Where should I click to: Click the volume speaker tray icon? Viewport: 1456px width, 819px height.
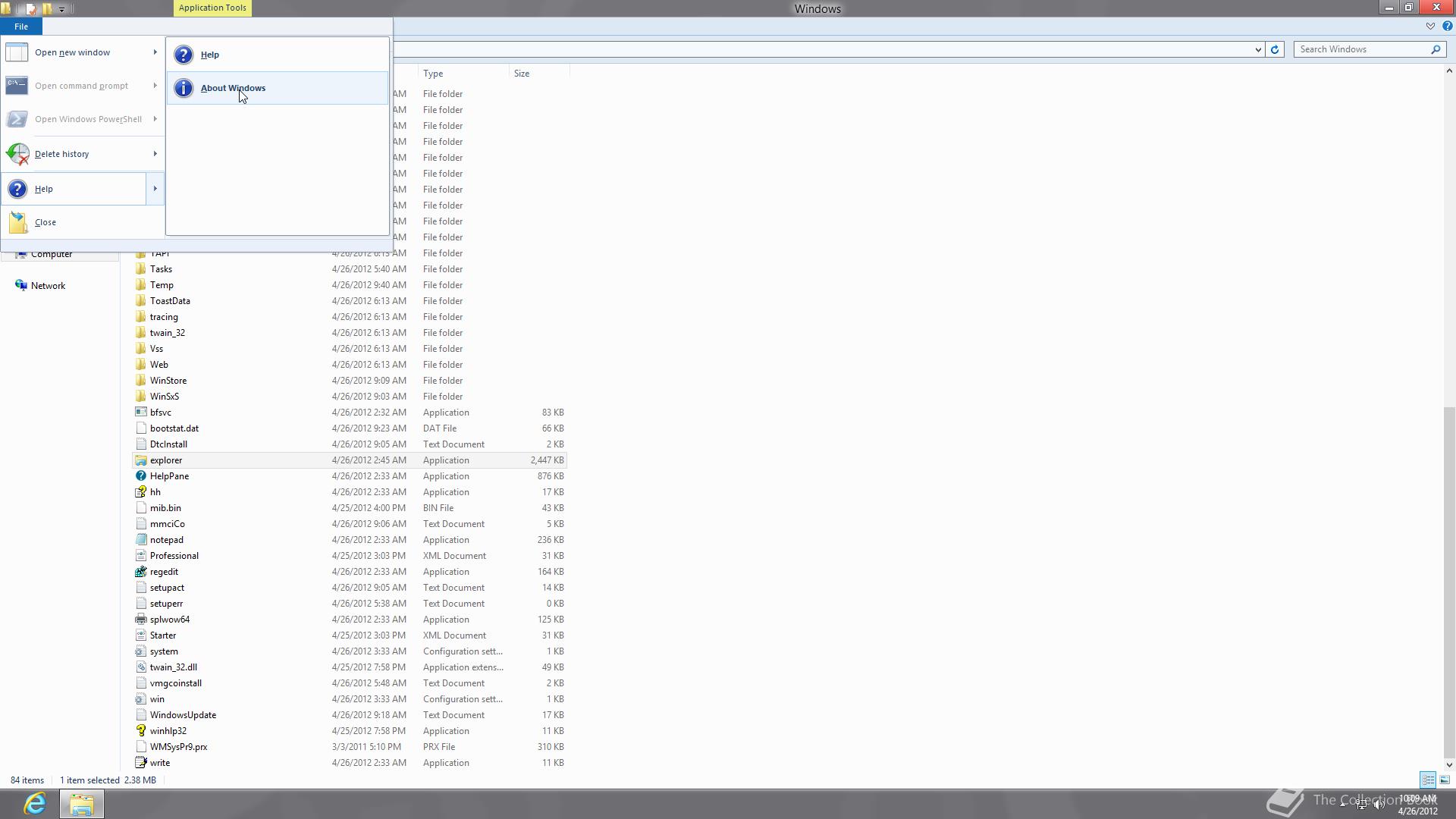click(x=1379, y=805)
